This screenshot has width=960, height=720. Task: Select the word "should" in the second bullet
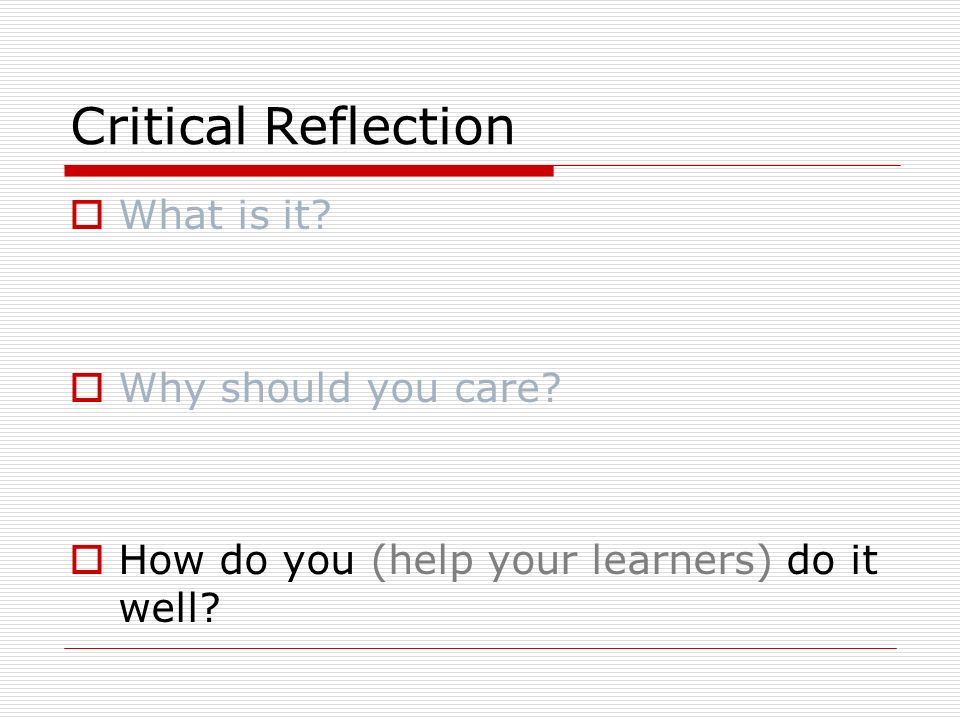pos(285,388)
